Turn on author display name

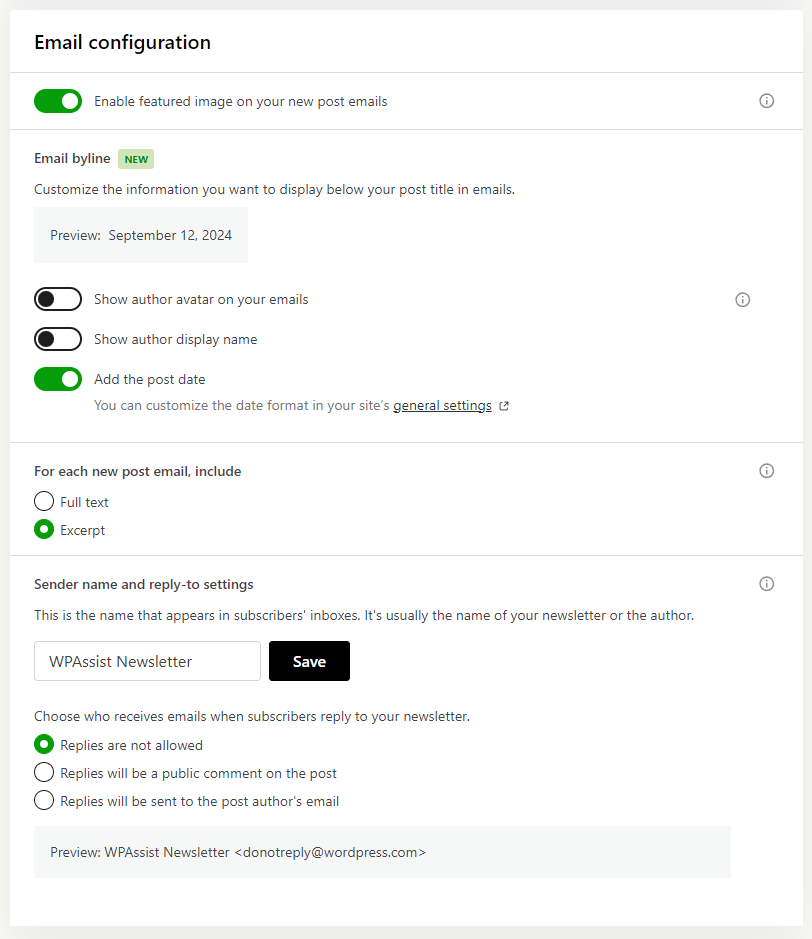pos(57,338)
